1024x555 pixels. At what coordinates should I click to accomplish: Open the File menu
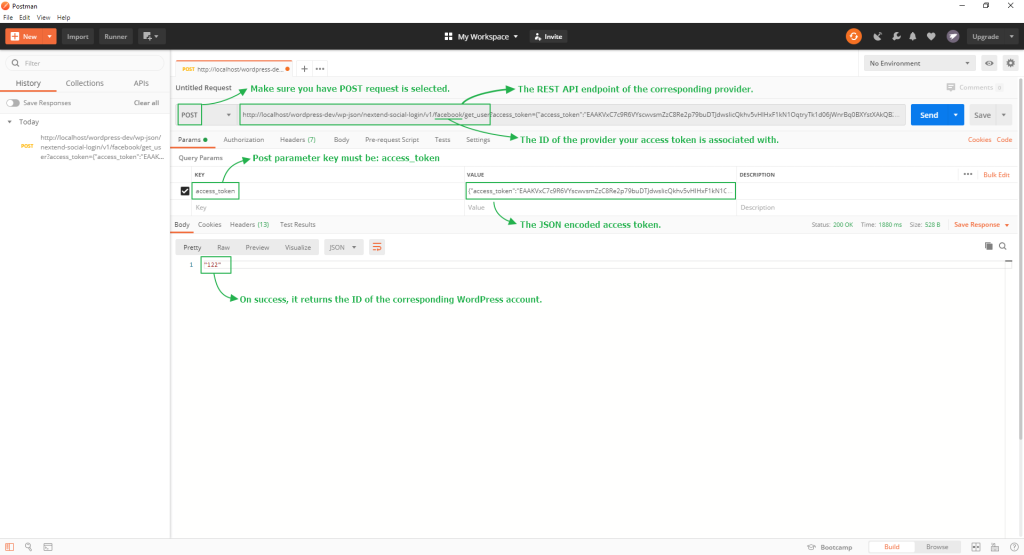8,18
